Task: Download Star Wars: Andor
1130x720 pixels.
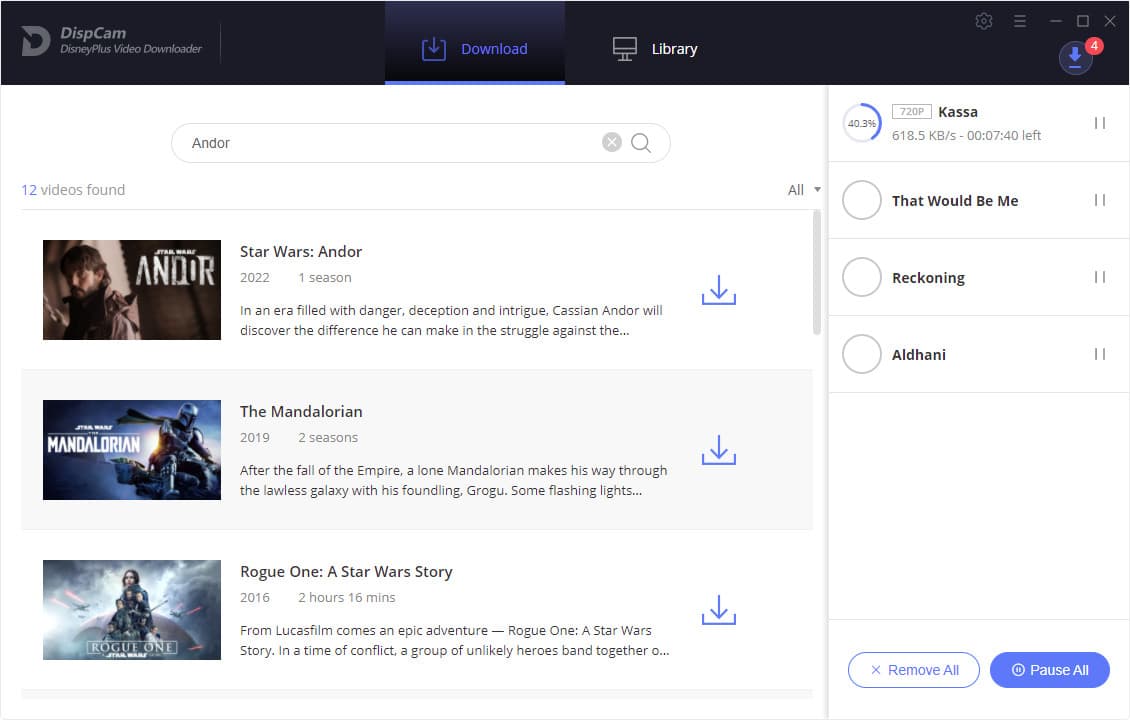Action: tap(719, 290)
